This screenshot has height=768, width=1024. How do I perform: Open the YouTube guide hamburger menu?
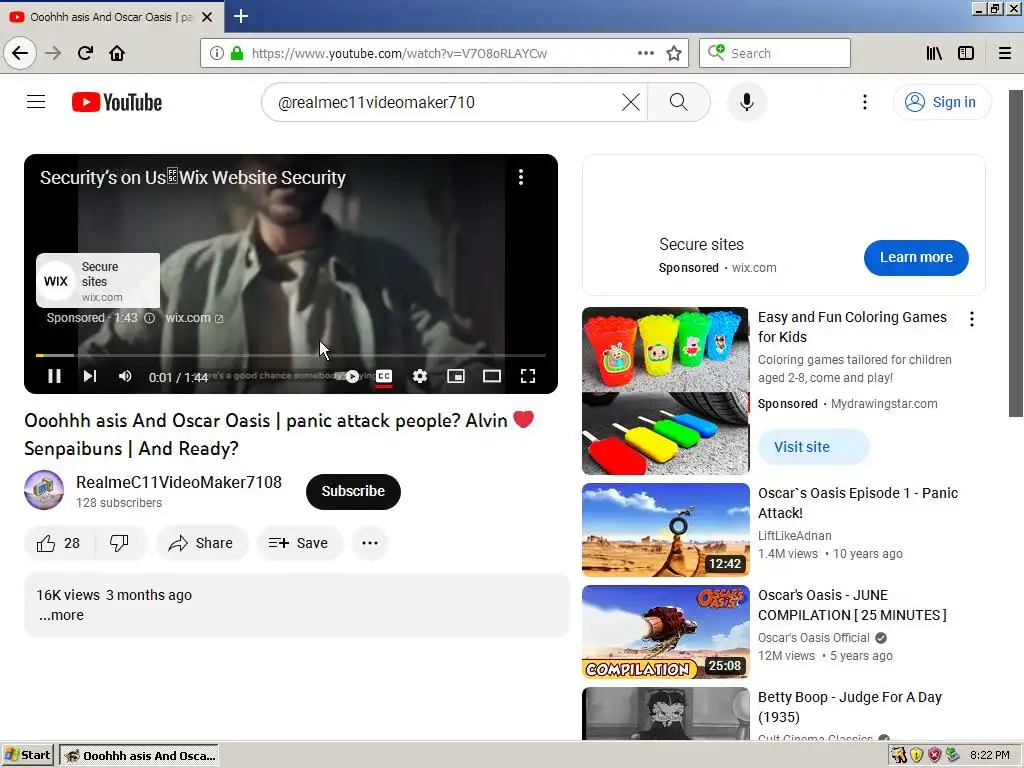pyautogui.click(x=36, y=102)
